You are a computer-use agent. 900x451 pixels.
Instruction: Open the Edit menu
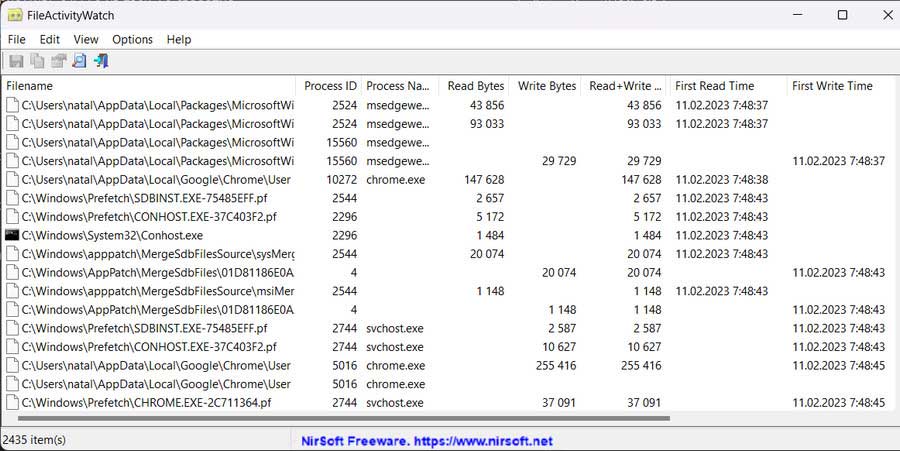tap(49, 40)
